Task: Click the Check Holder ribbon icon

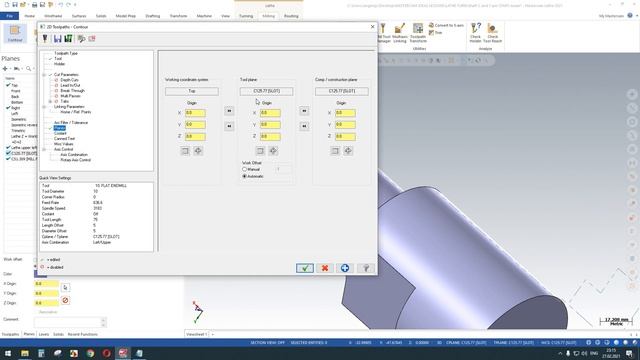Action: point(476,33)
